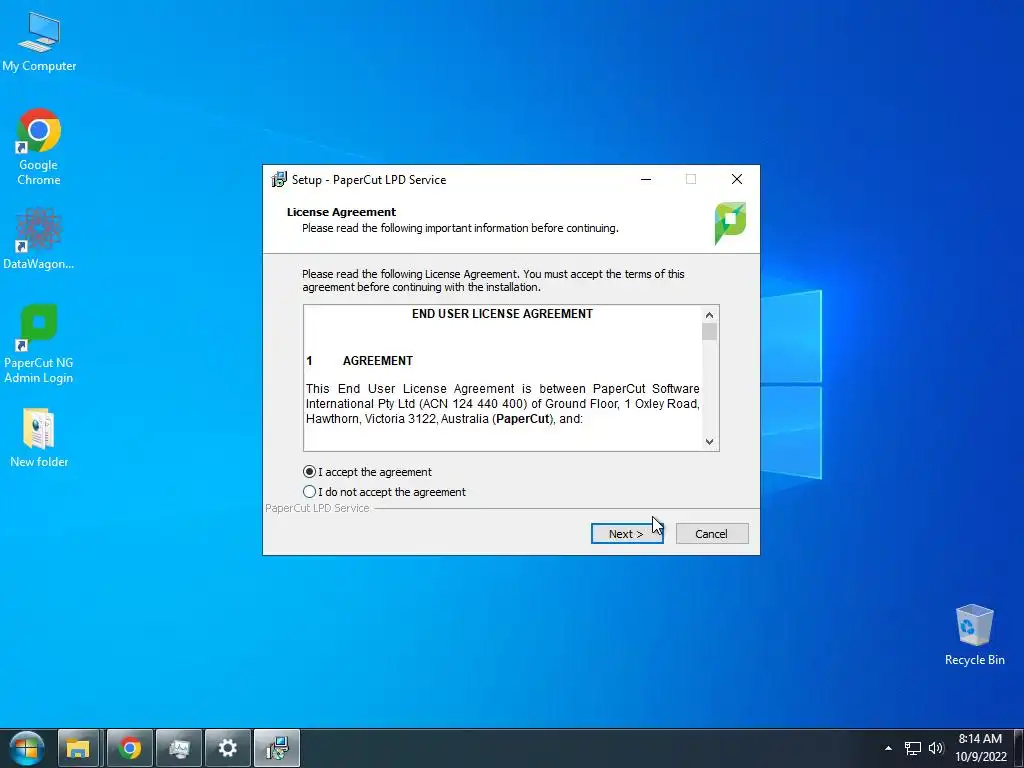Viewport: 1024px width, 768px height.
Task: Open the network tray icon
Action: pos(912,748)
